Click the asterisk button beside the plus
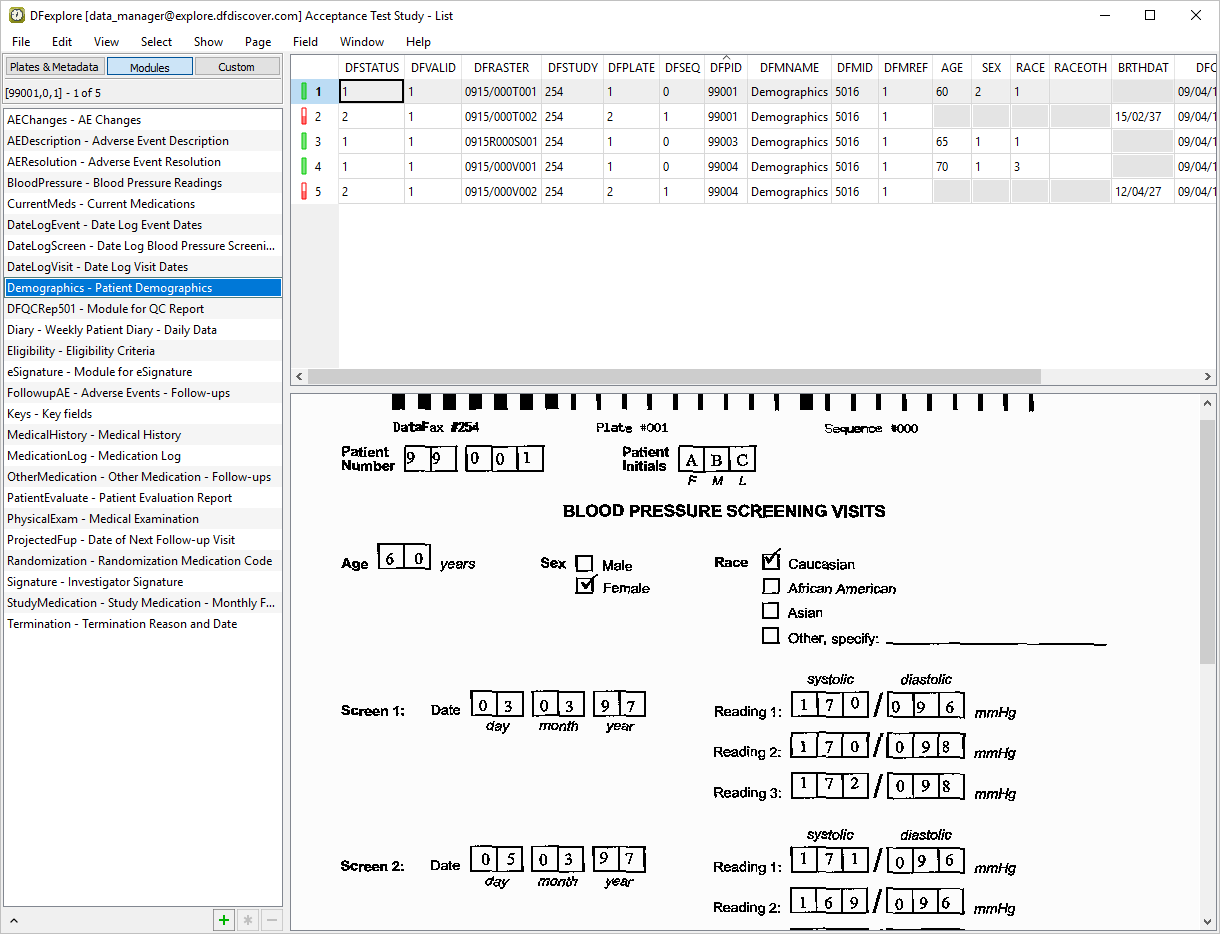 click(x=248, y=920)
